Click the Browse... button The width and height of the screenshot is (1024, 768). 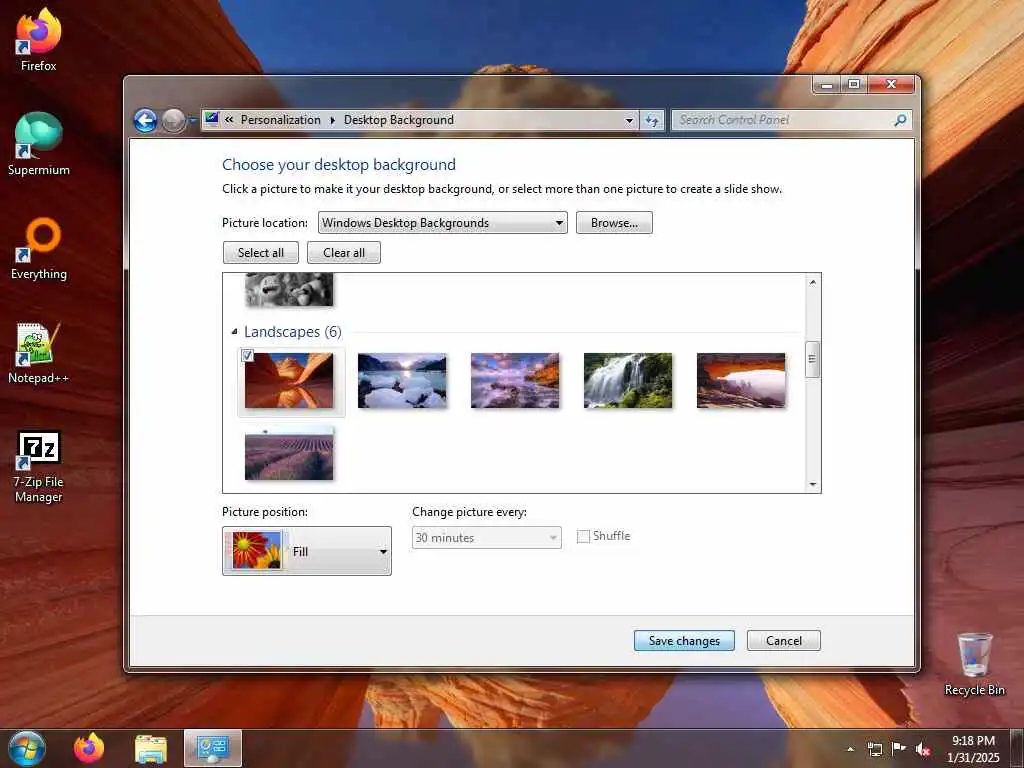(614, 223)
